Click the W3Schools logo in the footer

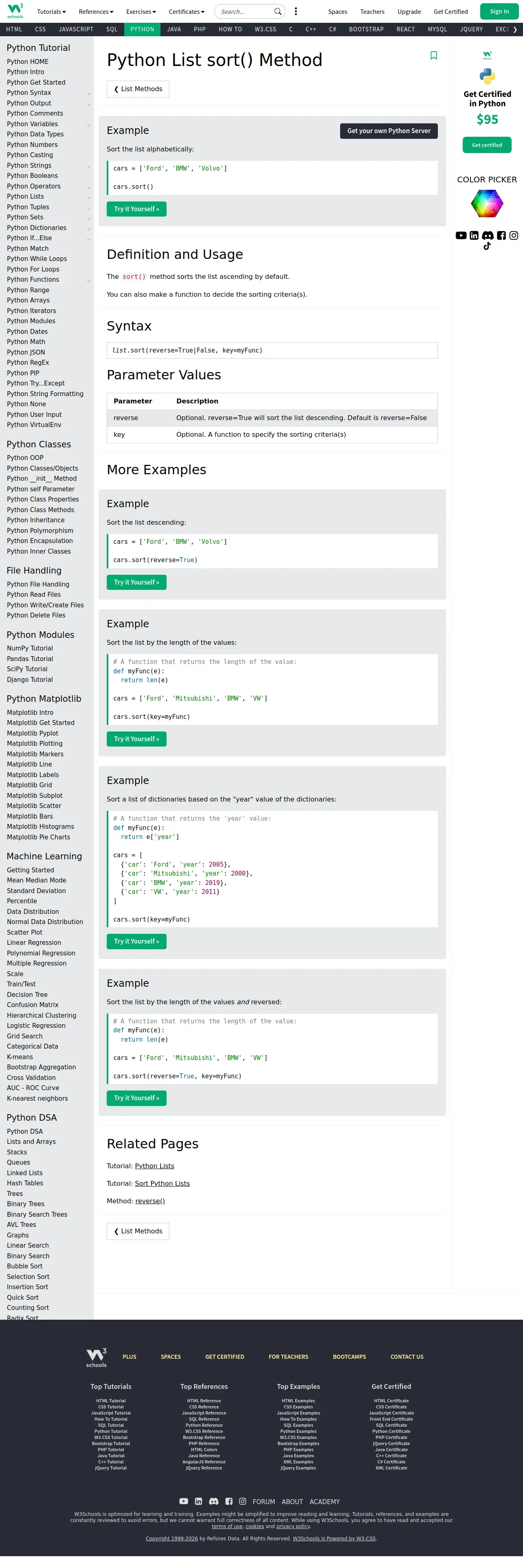(96, 1358)
